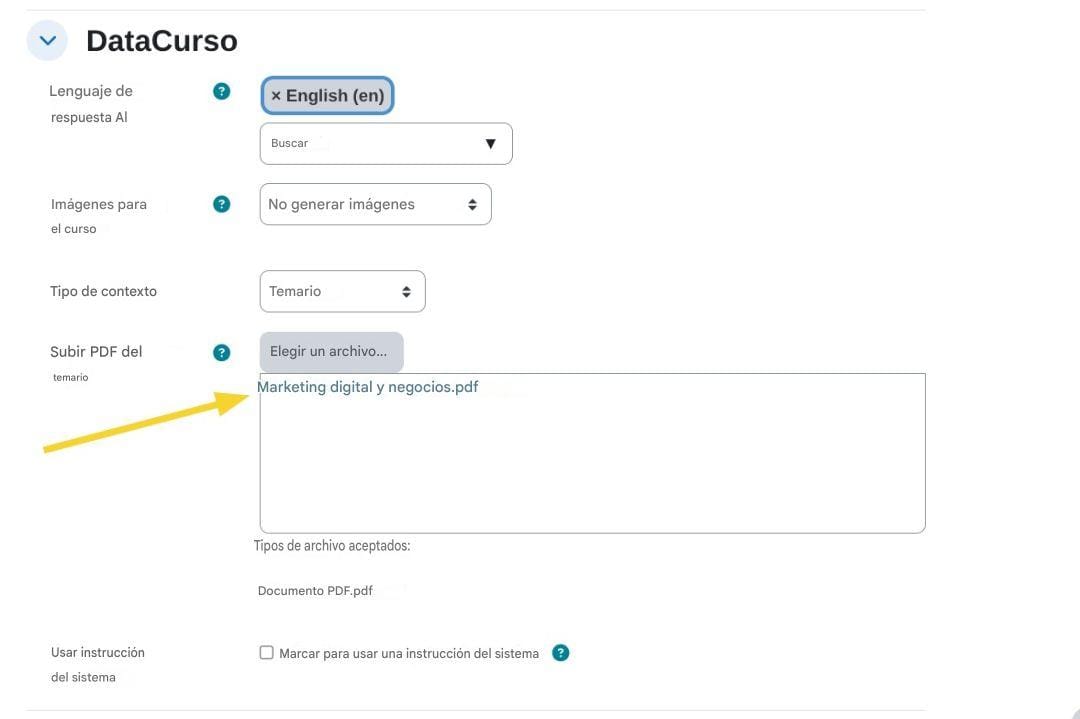Open help for Lenguaje de respuesta AI

[222, 91]
